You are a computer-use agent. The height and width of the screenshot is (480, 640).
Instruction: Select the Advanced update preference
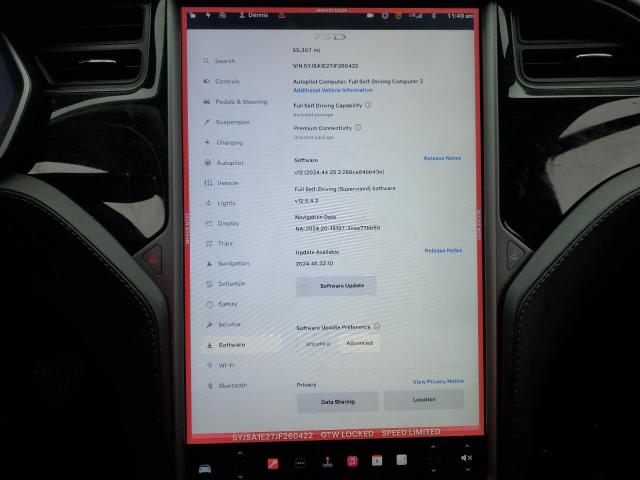359,343
